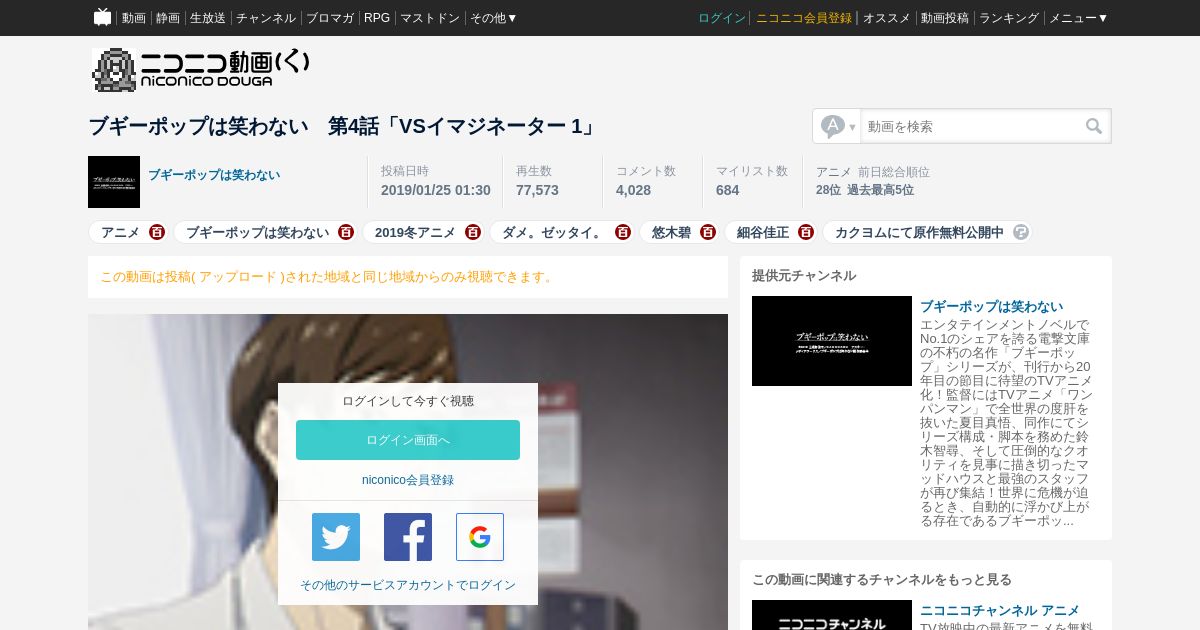
Task: Open dictionary icon next to 細谷佳正 tag
Action: pyautogui.click(x=806, y=232)
